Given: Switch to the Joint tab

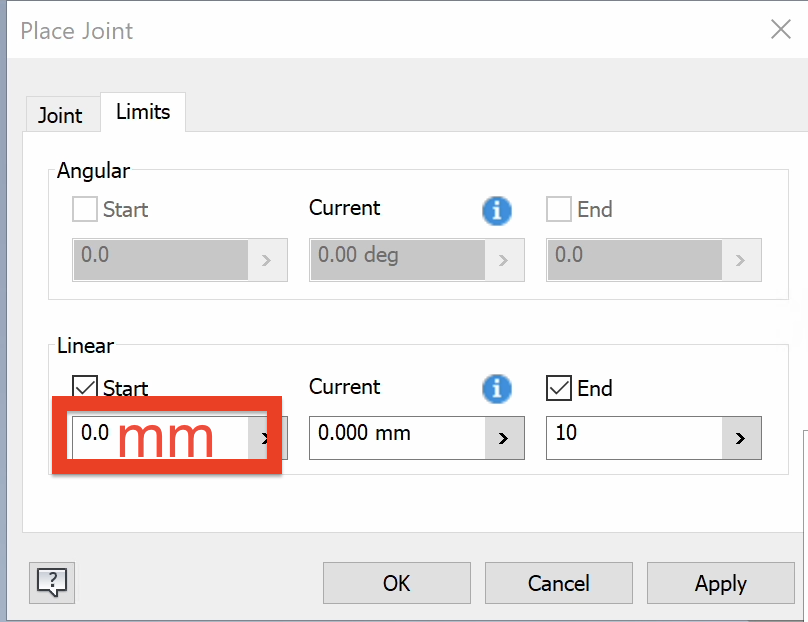Looking at the screenshot, I should point(61,115).
